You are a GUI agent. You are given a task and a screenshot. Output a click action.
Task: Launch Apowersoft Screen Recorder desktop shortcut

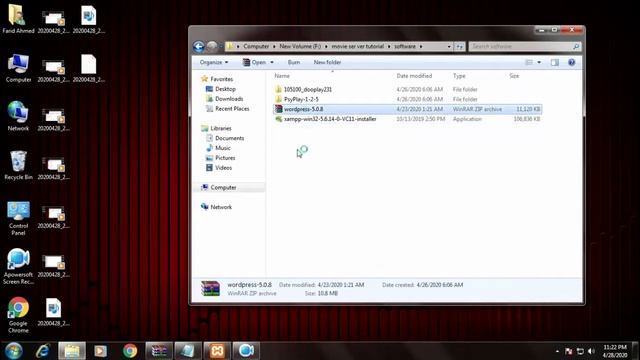[18, 267]
